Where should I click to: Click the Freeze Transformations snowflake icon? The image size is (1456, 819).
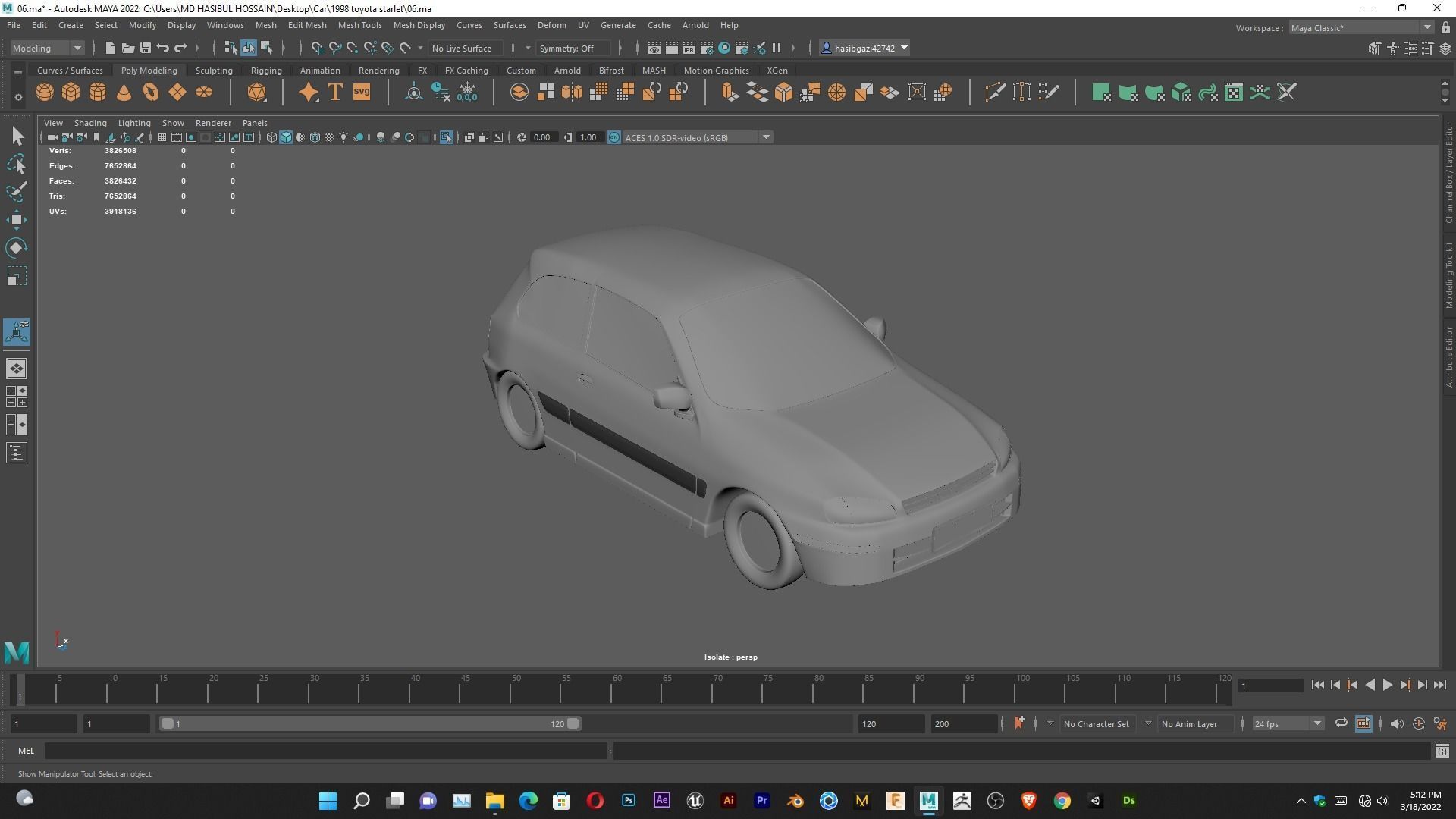(467, 93)
